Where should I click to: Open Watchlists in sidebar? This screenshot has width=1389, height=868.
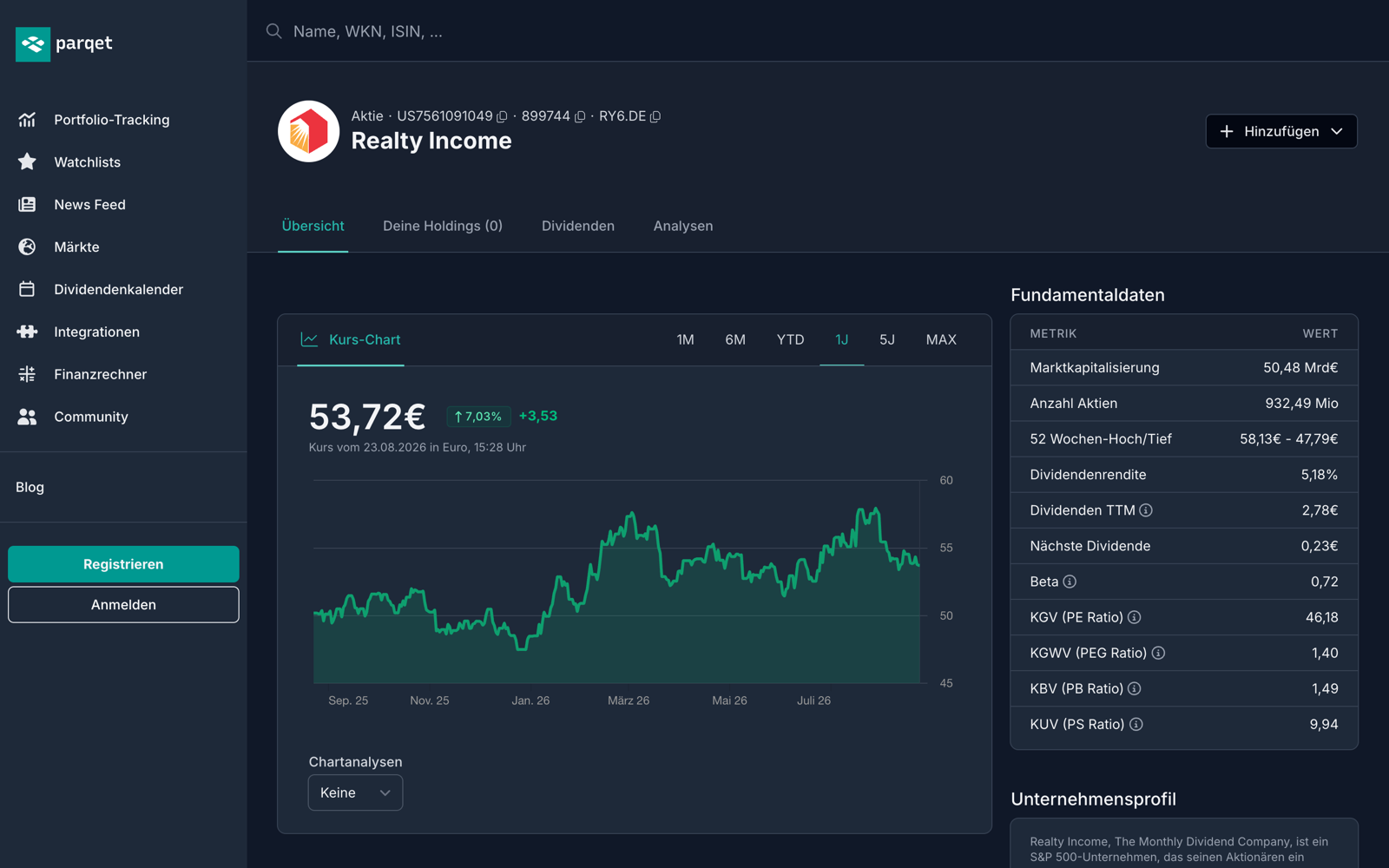87,162
